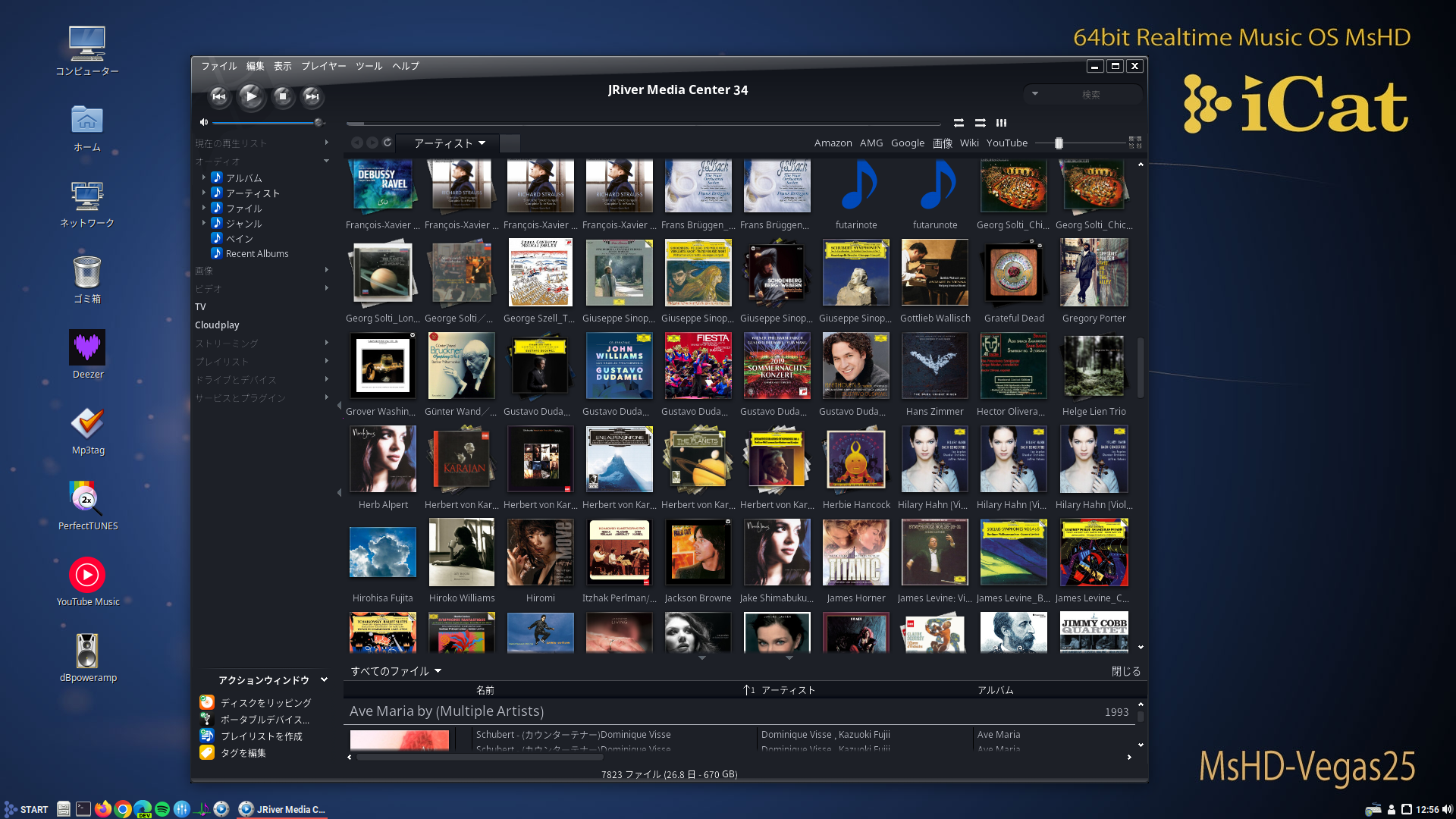This screenshot has width=1456, height=819.
Task: Adjust the thumbnail size slider
Action: tap(1059, 143)
